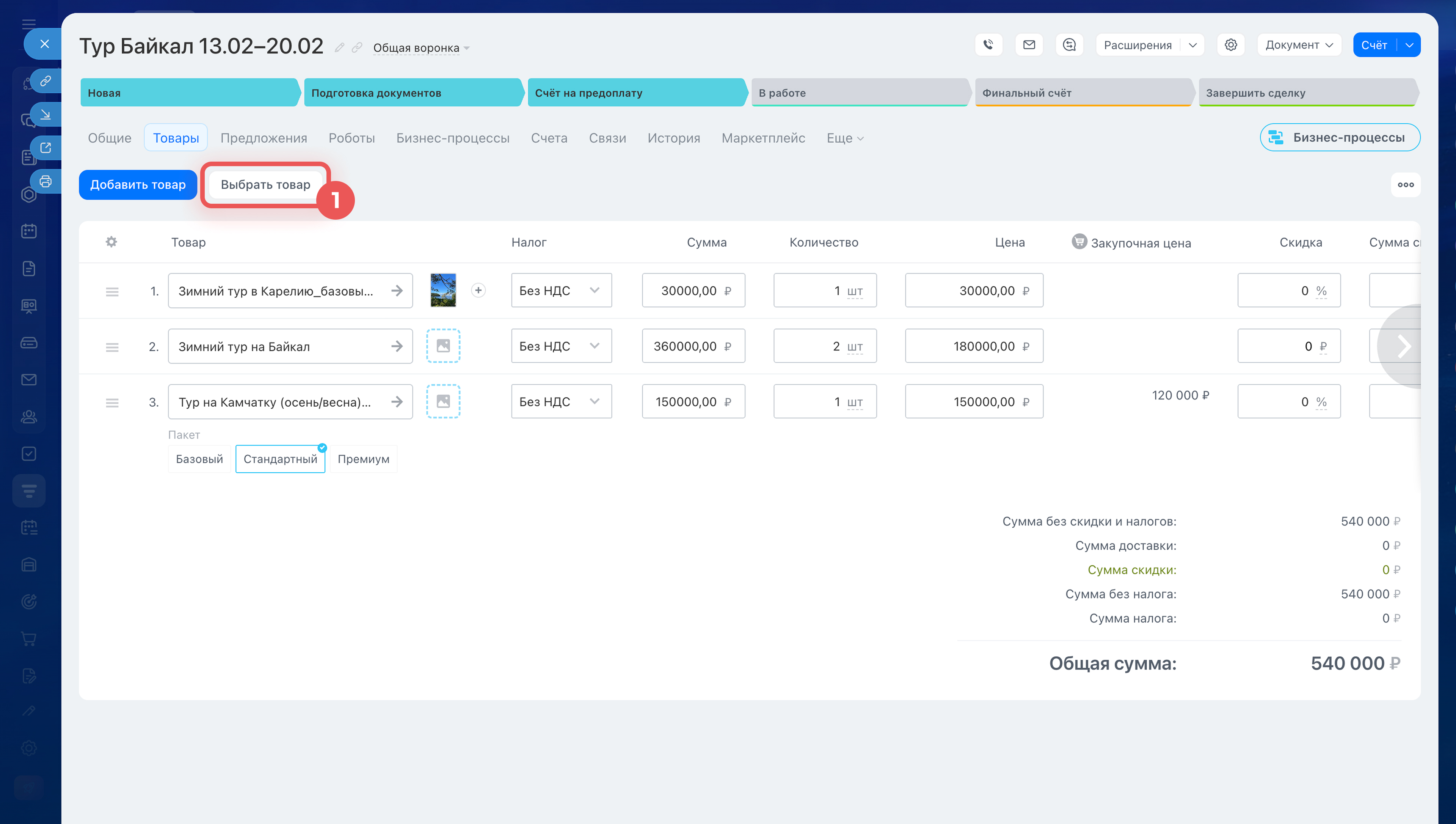
Task: Select the Премиум package option
Action: click(363, 459)
